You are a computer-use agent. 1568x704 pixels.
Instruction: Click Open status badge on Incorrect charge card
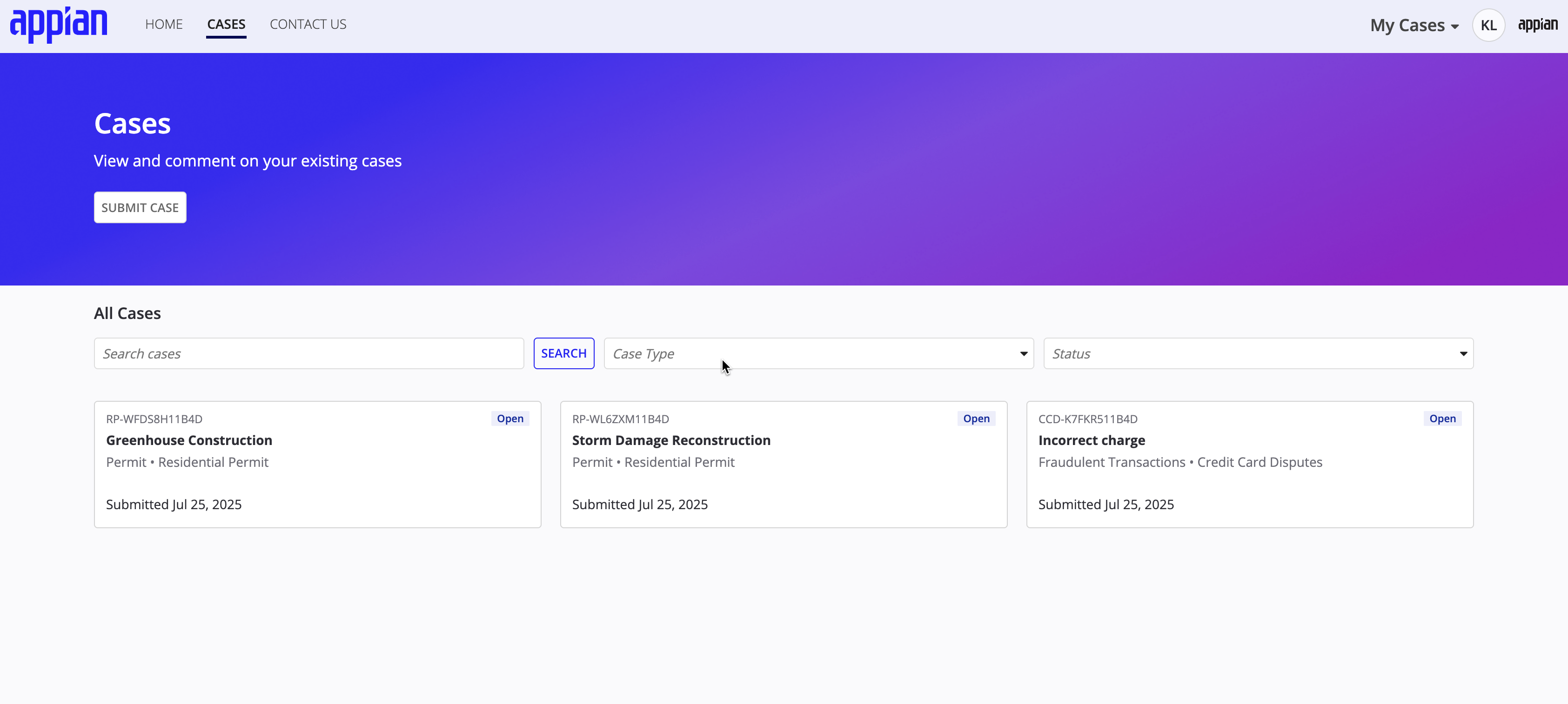[x=1442, y=418]
